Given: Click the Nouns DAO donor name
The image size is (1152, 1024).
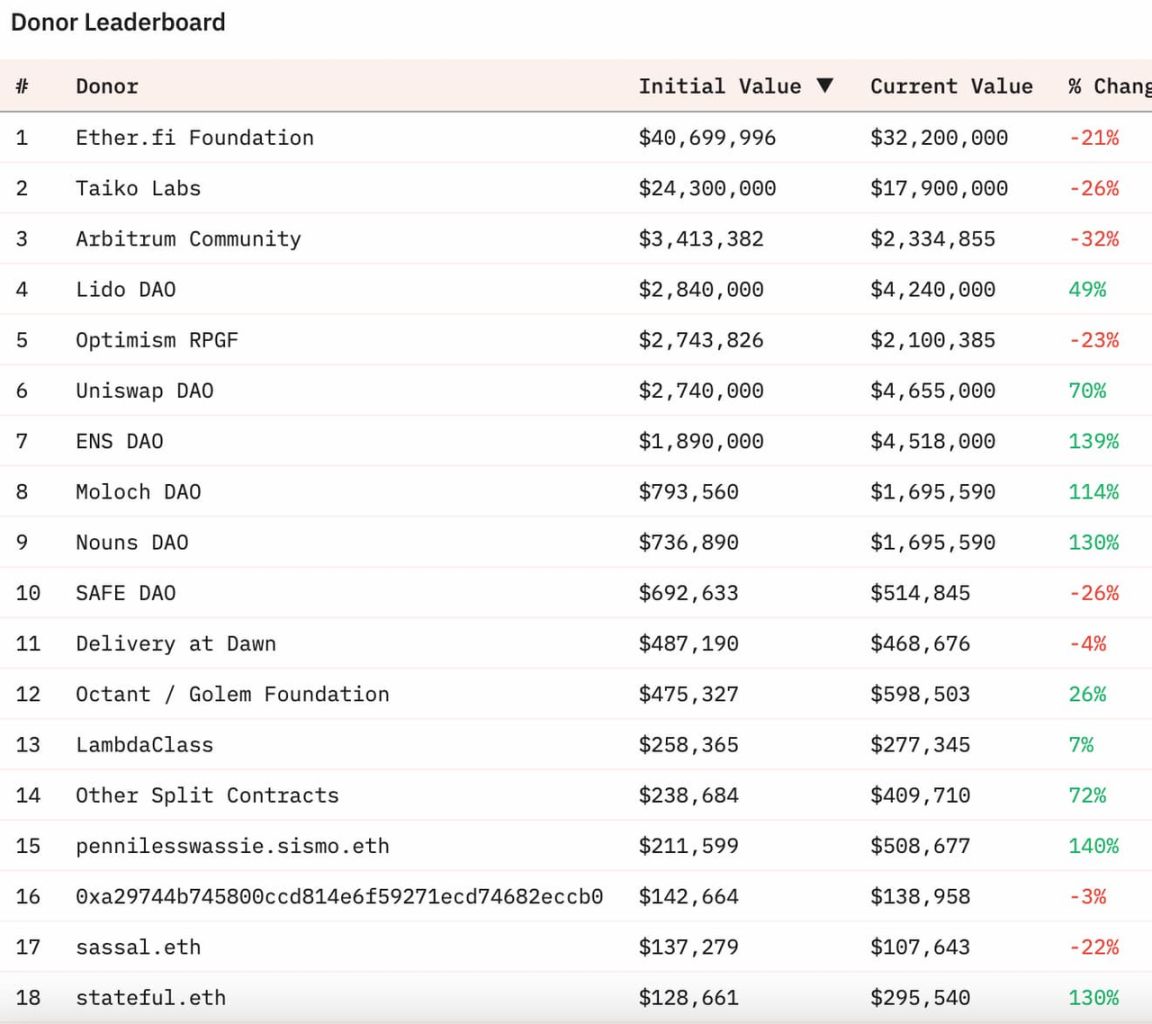Looking at the screenshot, I should point(132,543).
